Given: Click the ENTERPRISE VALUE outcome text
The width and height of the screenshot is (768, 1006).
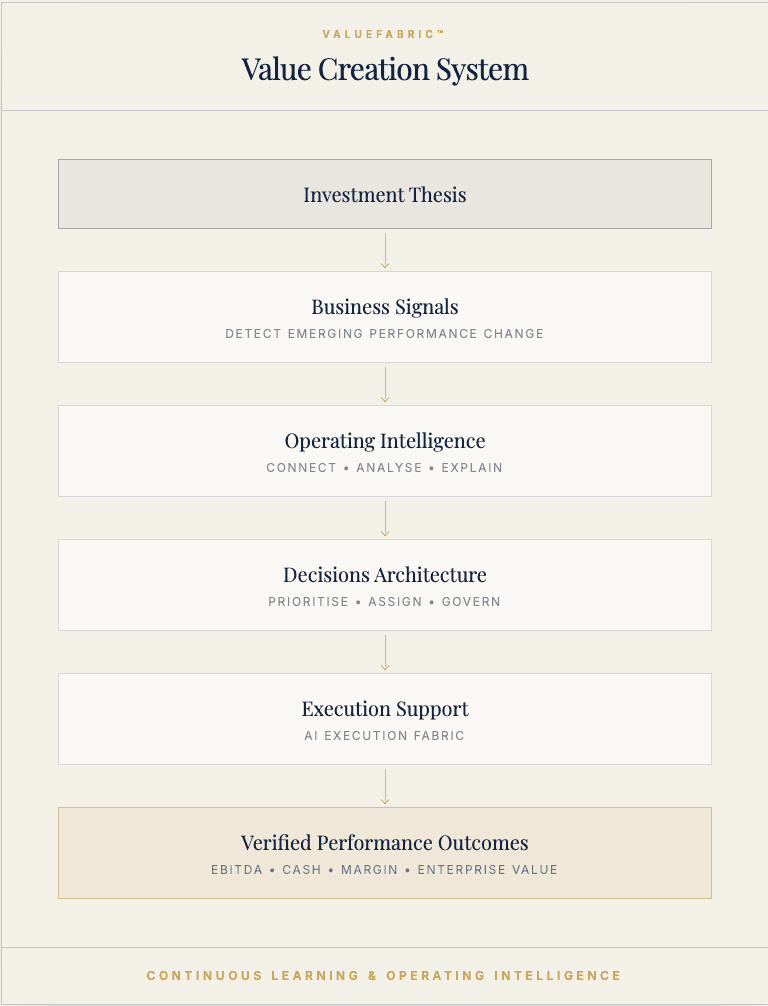Looking at the screenshot, I should coord(488,870).
